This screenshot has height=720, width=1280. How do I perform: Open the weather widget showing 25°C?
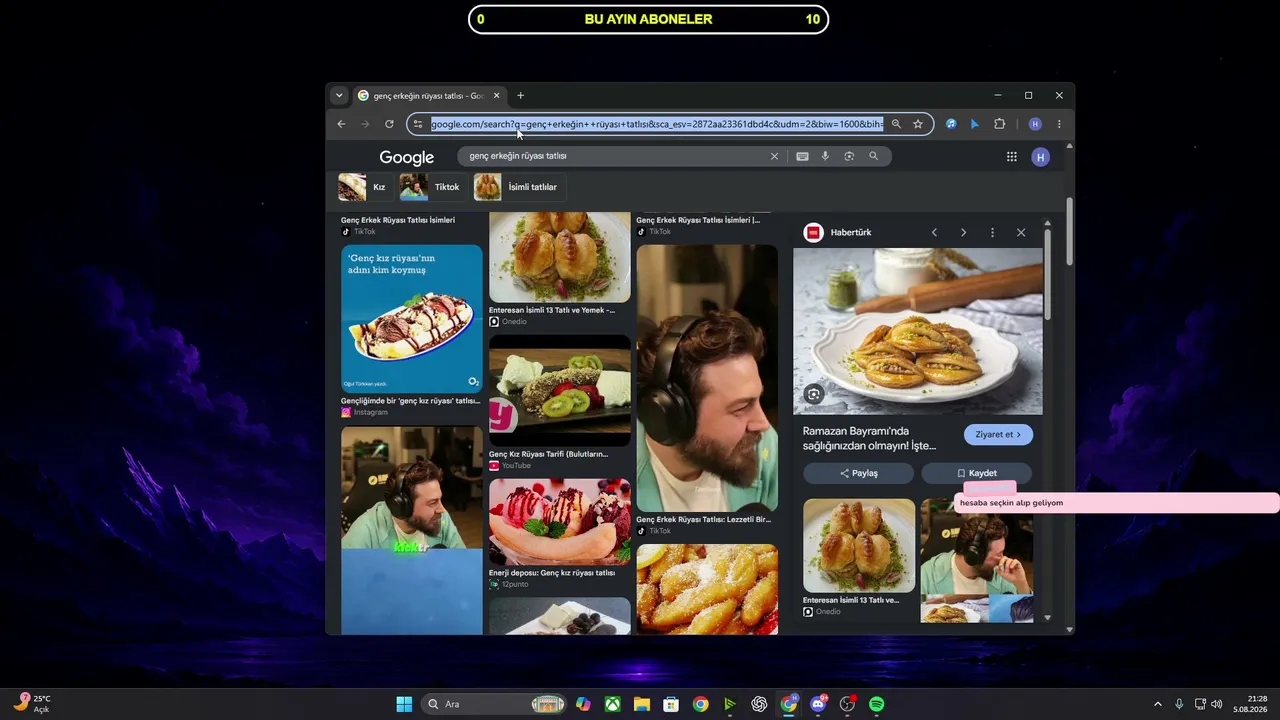[33, 703]
